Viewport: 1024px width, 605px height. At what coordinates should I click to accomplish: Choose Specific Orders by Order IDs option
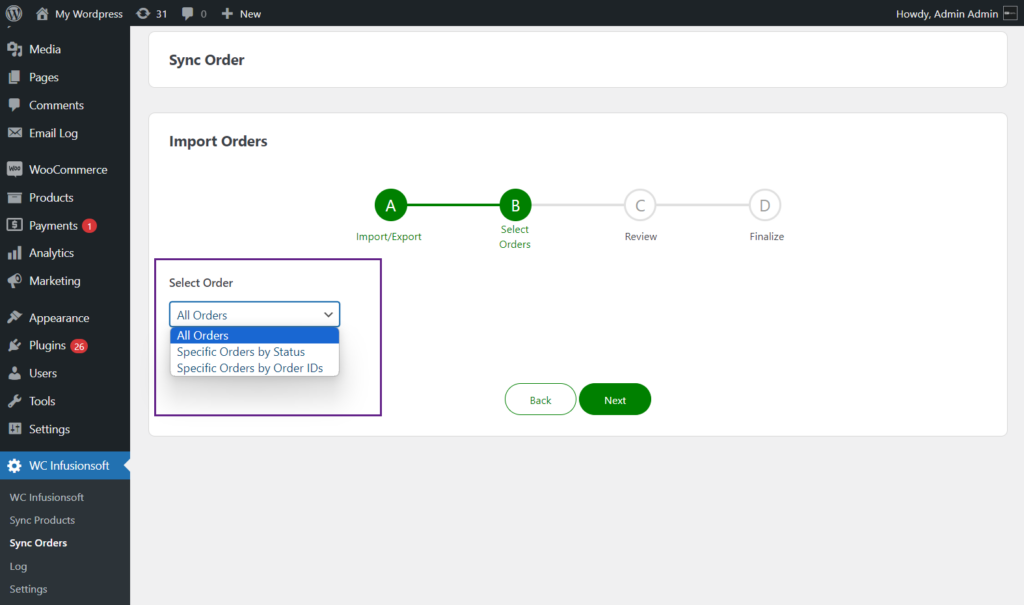[x=255, y=368]
